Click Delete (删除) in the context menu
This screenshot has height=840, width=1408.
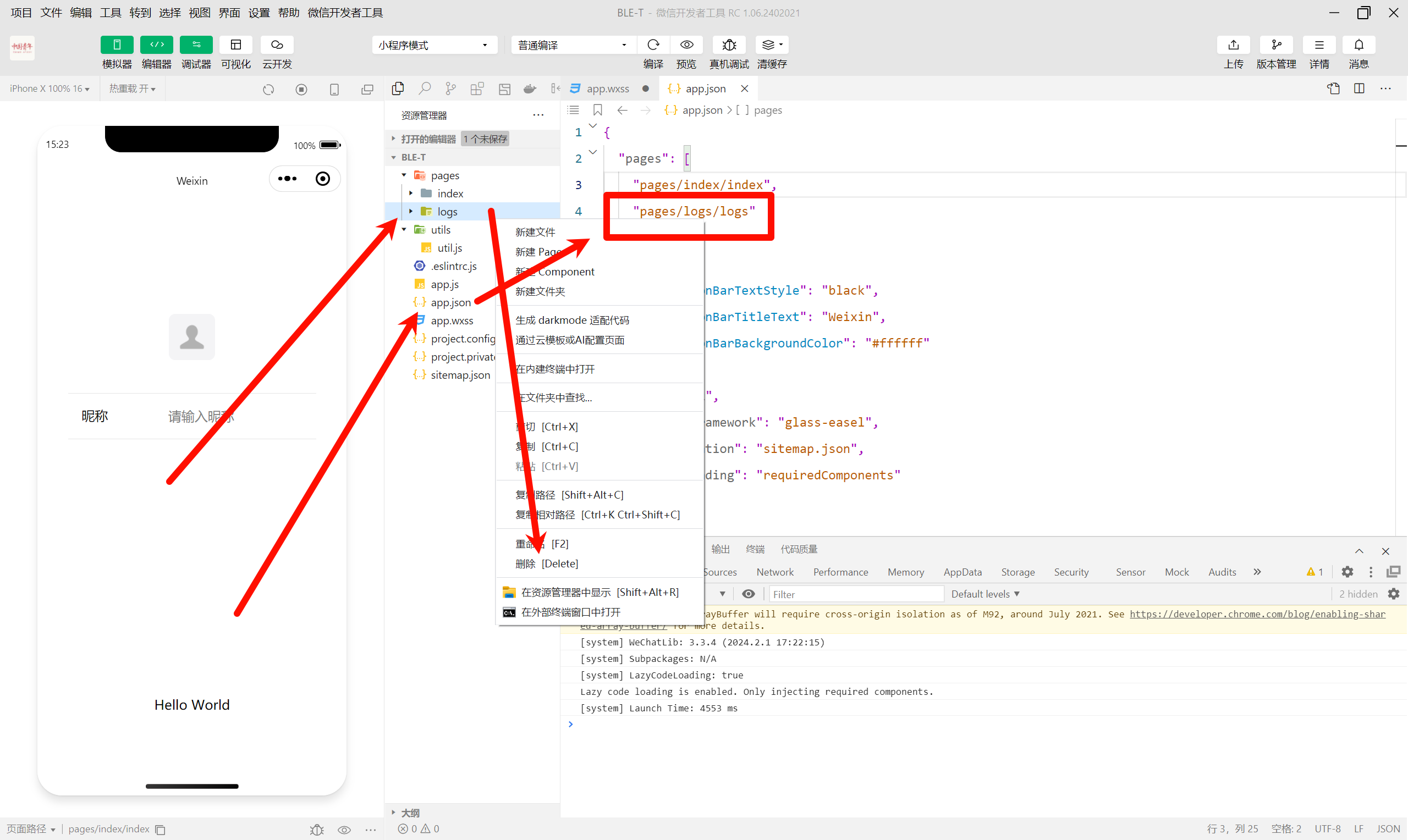pos(546,564)
